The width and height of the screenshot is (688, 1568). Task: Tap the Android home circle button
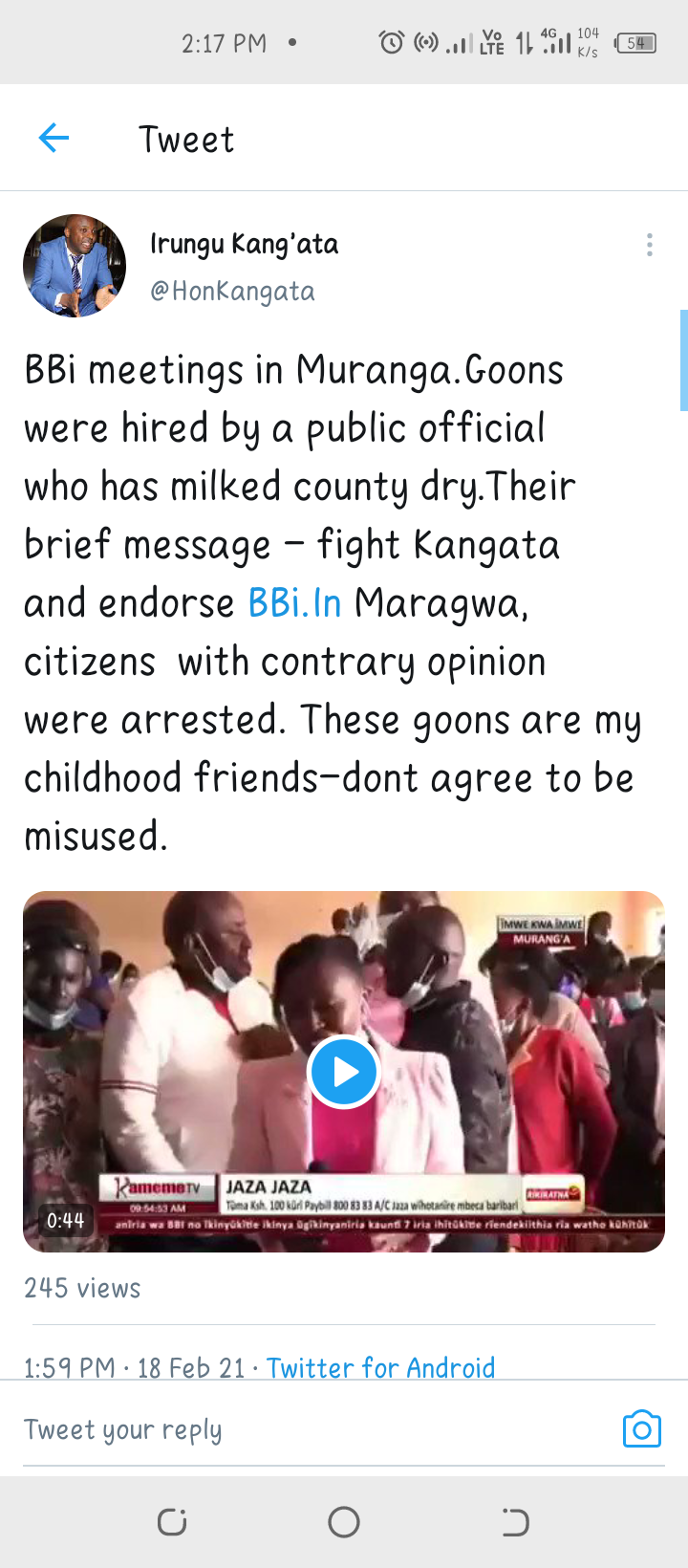(x=344, y=1521)
